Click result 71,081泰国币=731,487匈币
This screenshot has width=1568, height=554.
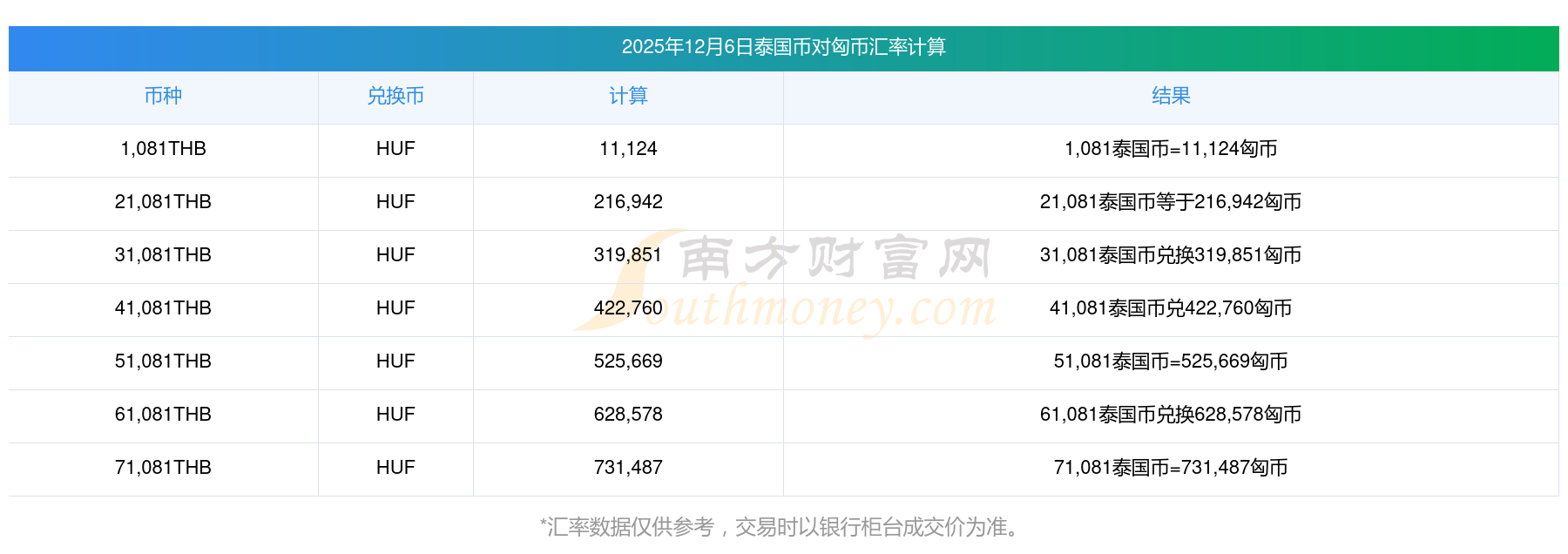click(x=1171, y=468)
